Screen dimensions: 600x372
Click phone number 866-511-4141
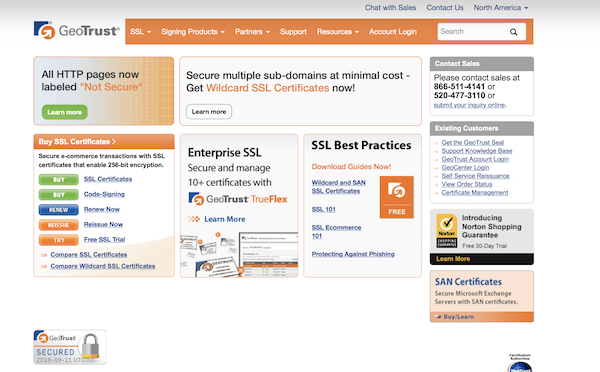459,86
